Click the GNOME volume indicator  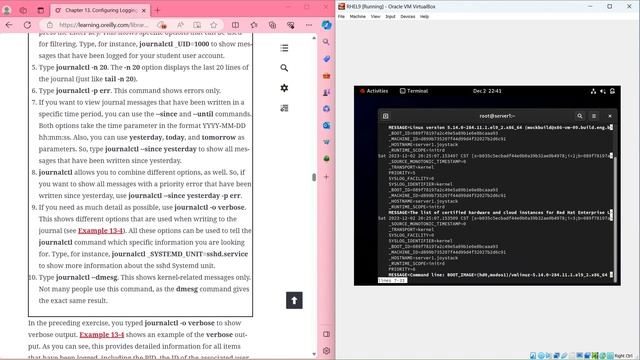603,91
